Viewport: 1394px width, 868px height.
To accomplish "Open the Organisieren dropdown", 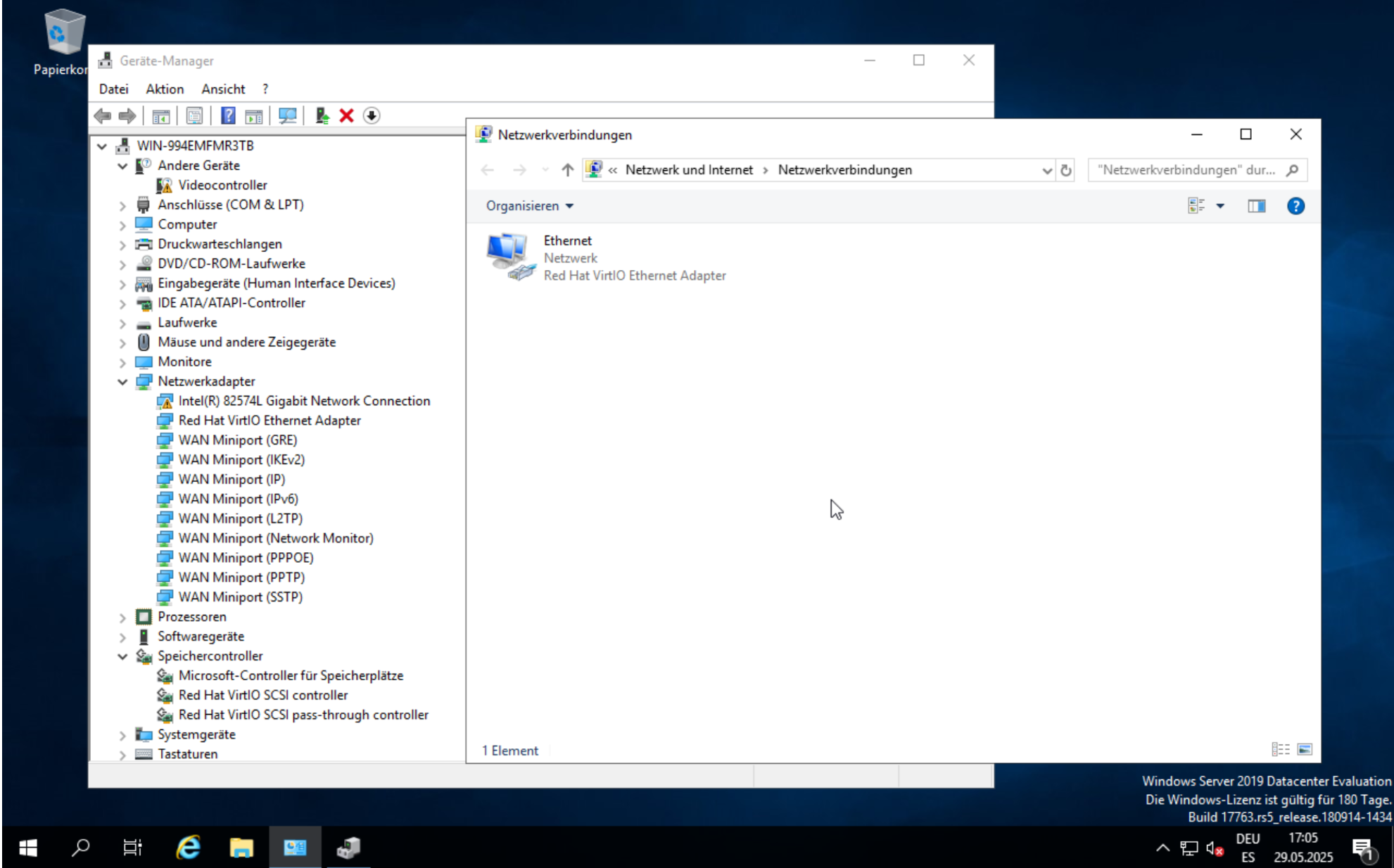I will (529, 206).
